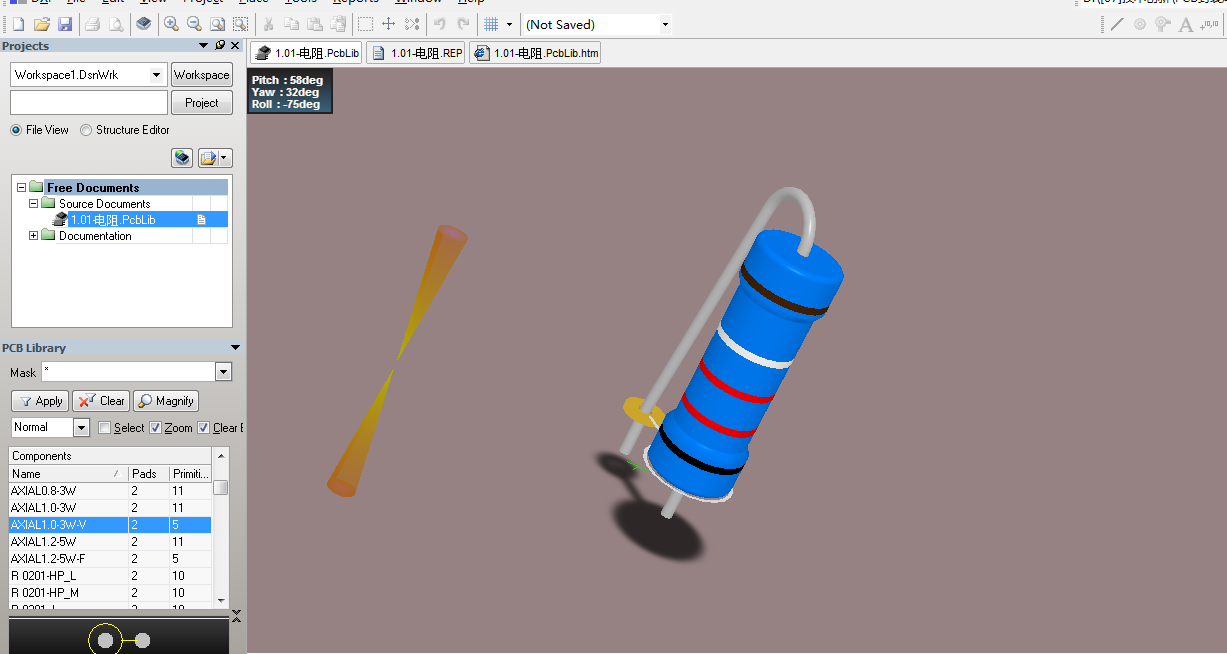Screen dimensions: 1227x654
Task: Click the Print icon in the toolbar
Action: (92, 24)
